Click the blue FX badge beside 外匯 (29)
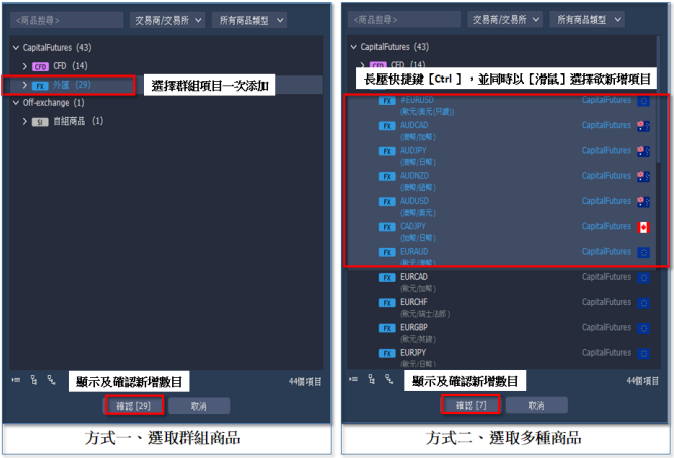674x458 pixels. click(x=40, y=85)
